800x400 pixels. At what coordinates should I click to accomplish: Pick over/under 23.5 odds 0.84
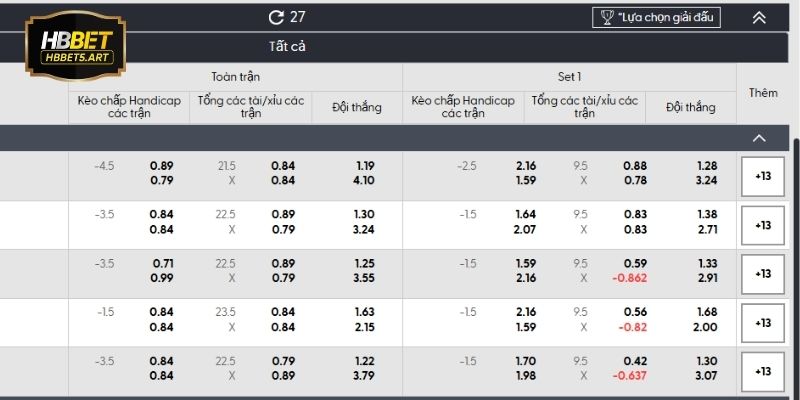[283, 311]
